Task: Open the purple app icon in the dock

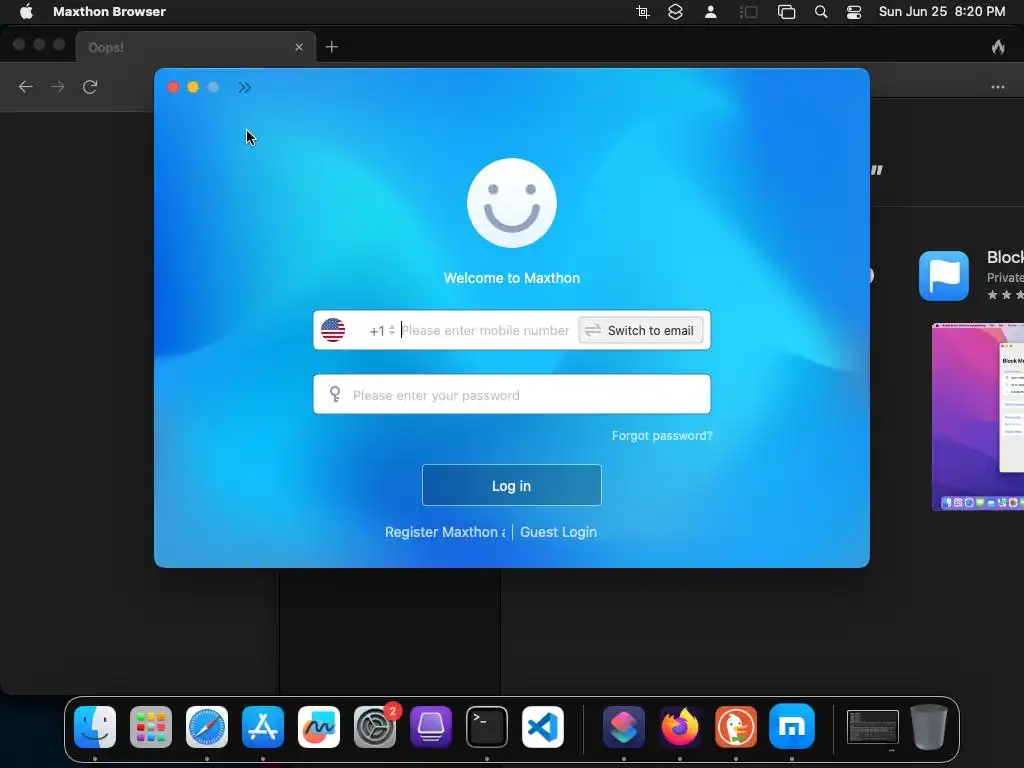Action: click(x=431, y=727)
